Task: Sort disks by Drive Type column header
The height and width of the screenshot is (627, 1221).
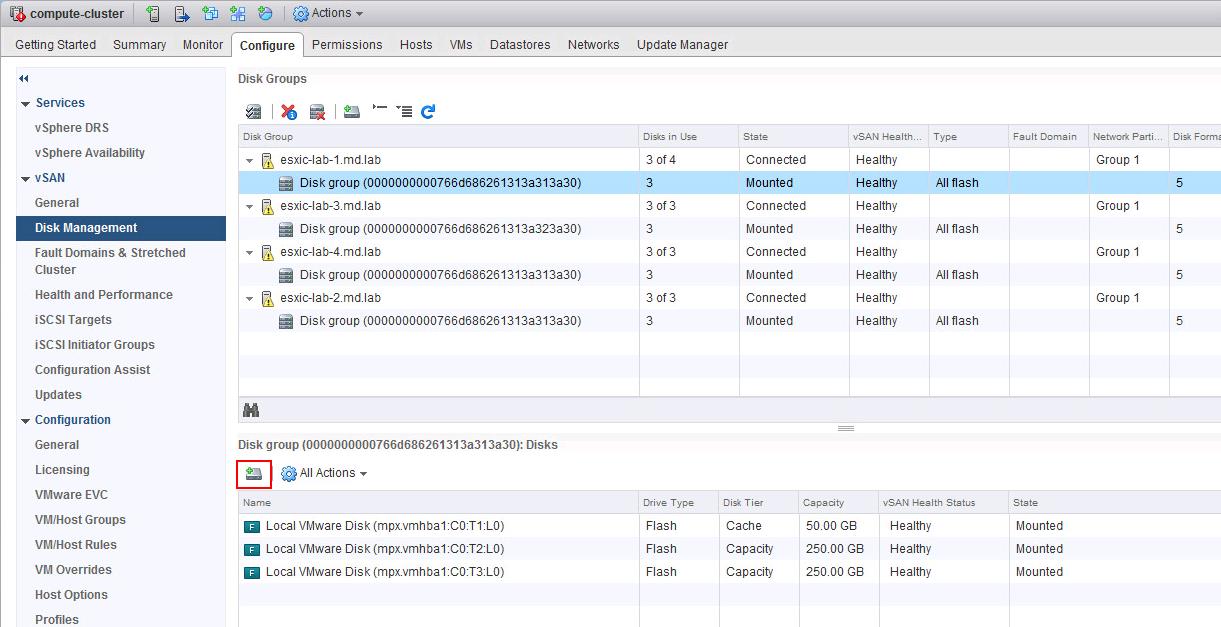Action: (x=679, y=503)
